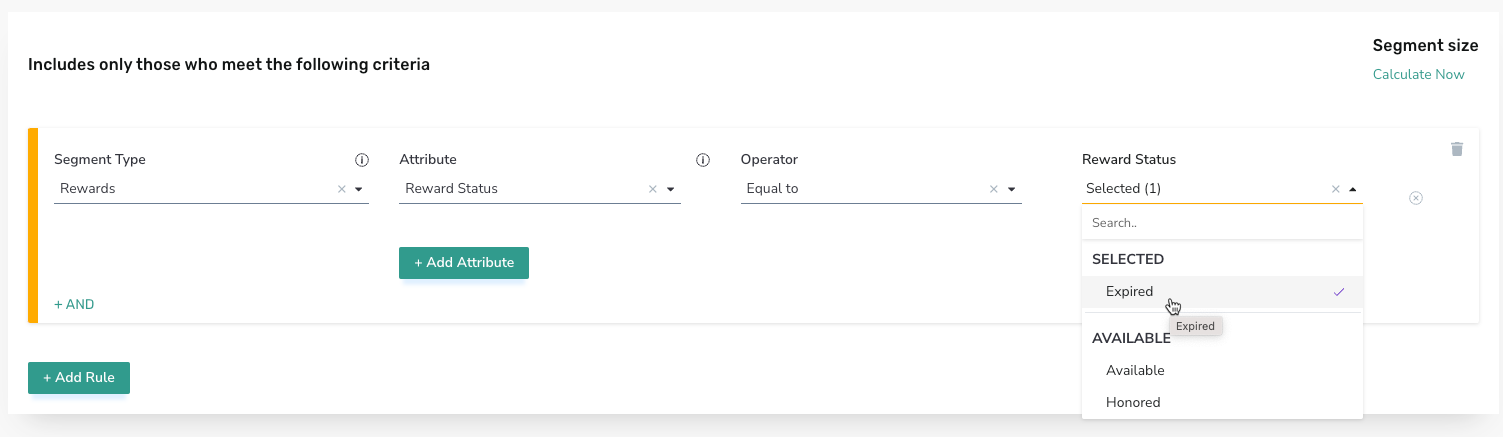This screenshot has height=437, width=1503.
Task: Deselect the checked Expired option
Action: tap(1222, 292)
